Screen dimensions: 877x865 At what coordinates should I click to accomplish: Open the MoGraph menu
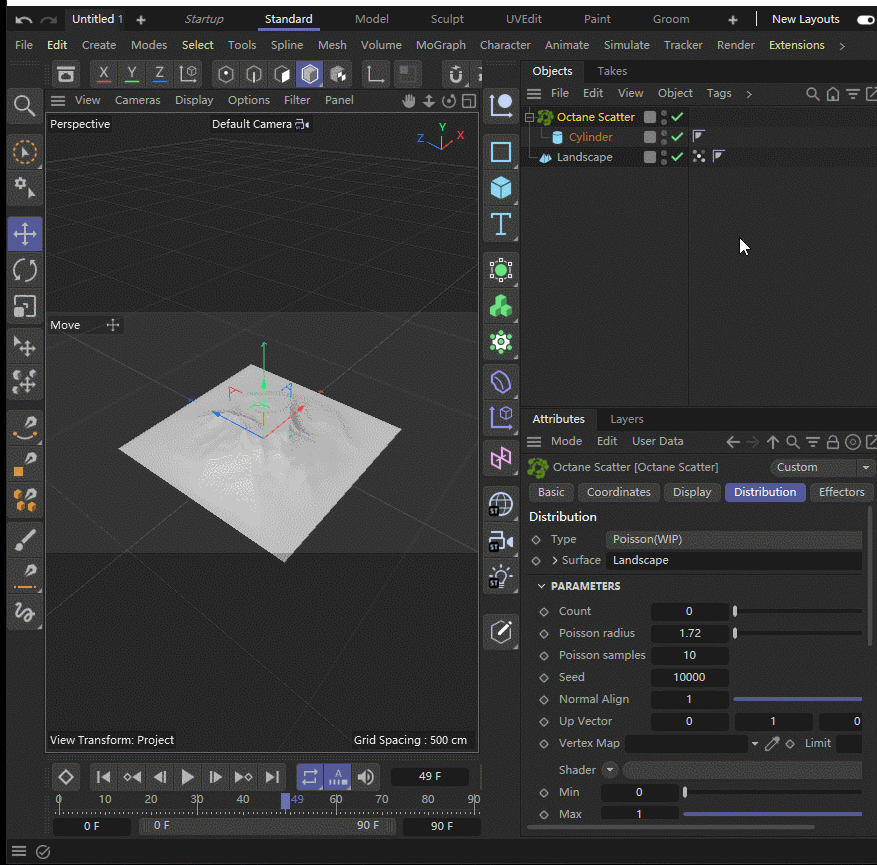[440, 45]
